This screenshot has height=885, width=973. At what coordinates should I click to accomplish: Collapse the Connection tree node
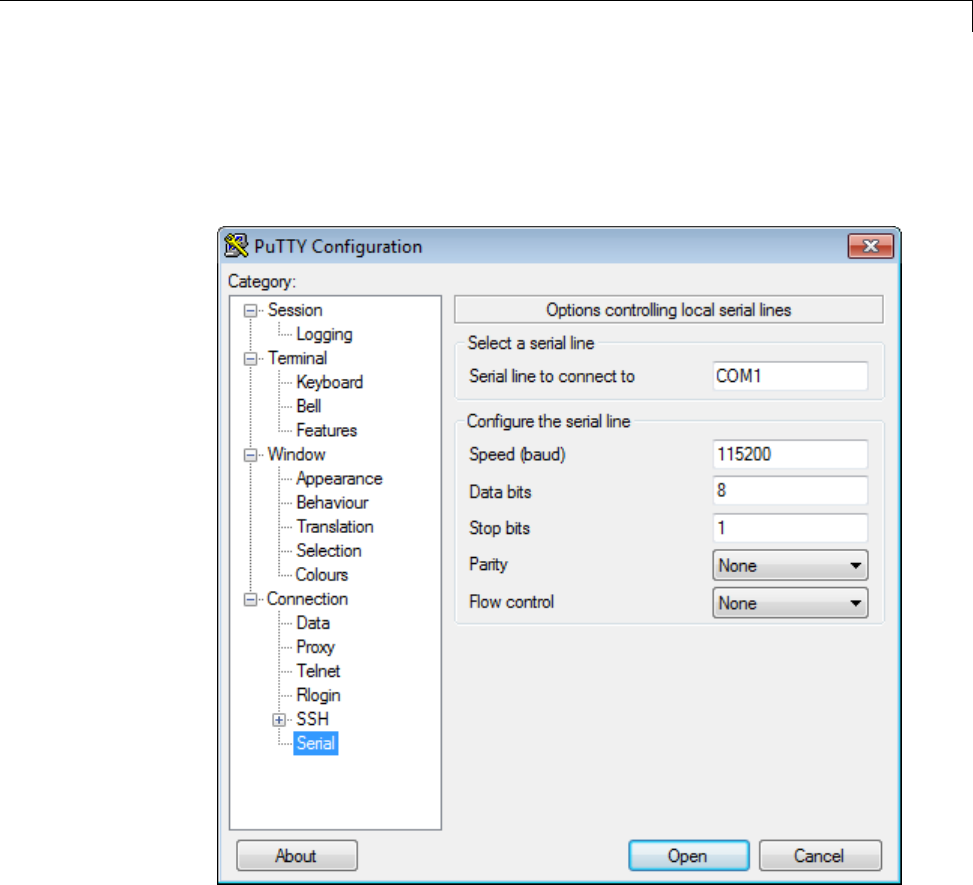click(250, 600)
